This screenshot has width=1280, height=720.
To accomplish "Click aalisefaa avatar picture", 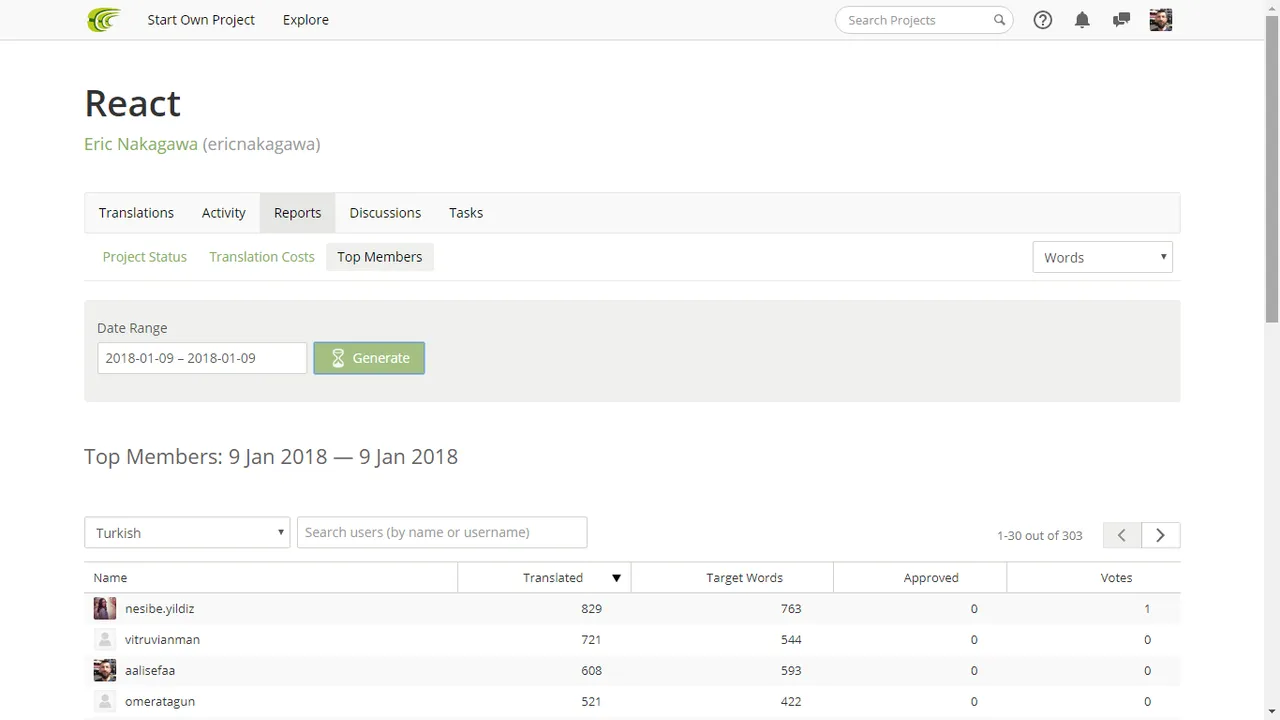I will click(x=105, y=670).
